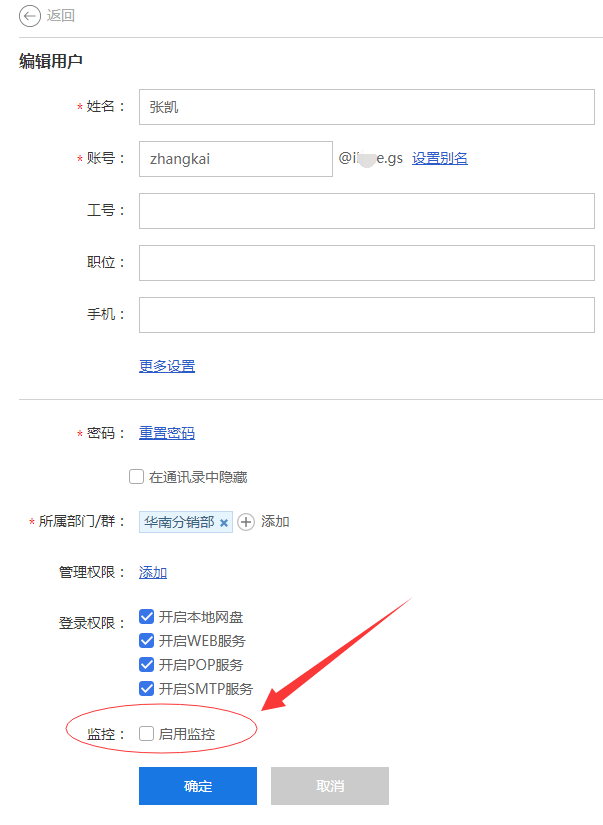
Task: Enable 启用监控 checkbox
Action: [x=146, y=733]
